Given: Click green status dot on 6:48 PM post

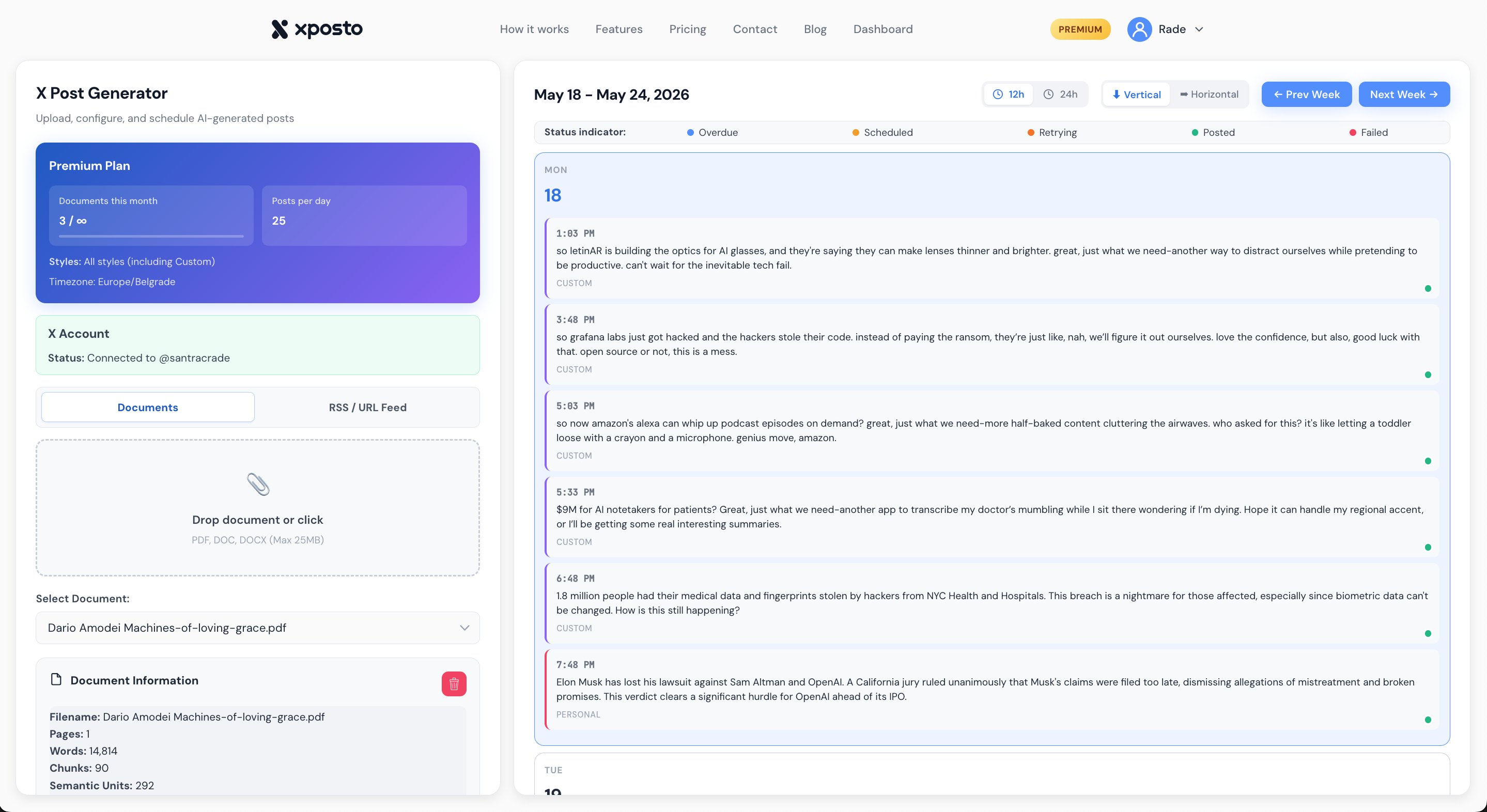Looking at the screenshot, I should click(1428, 633).
